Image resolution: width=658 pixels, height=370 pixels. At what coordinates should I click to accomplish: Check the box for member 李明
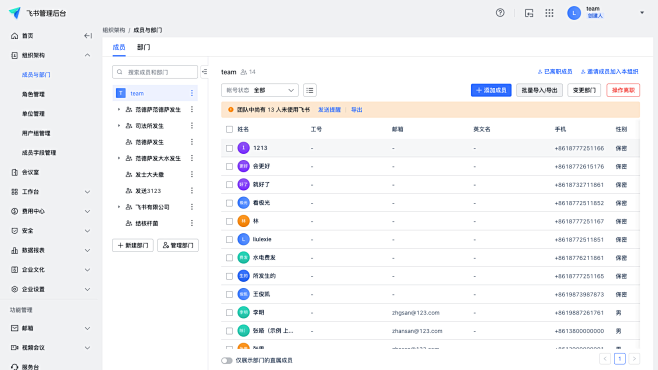point(229,313)
